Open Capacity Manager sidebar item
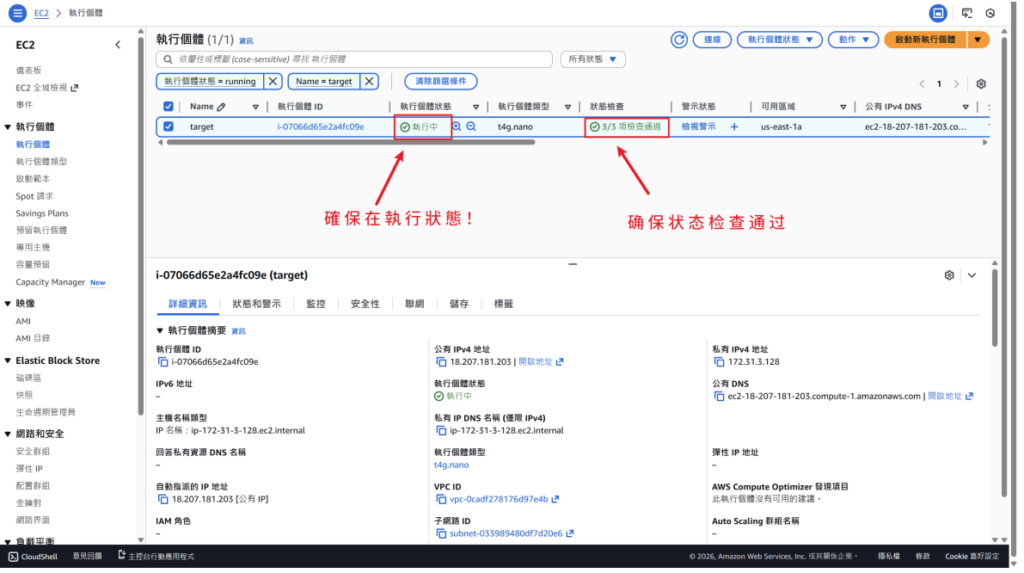The image size is (1024, 573). pyautogui.click(x=50, y=284)
